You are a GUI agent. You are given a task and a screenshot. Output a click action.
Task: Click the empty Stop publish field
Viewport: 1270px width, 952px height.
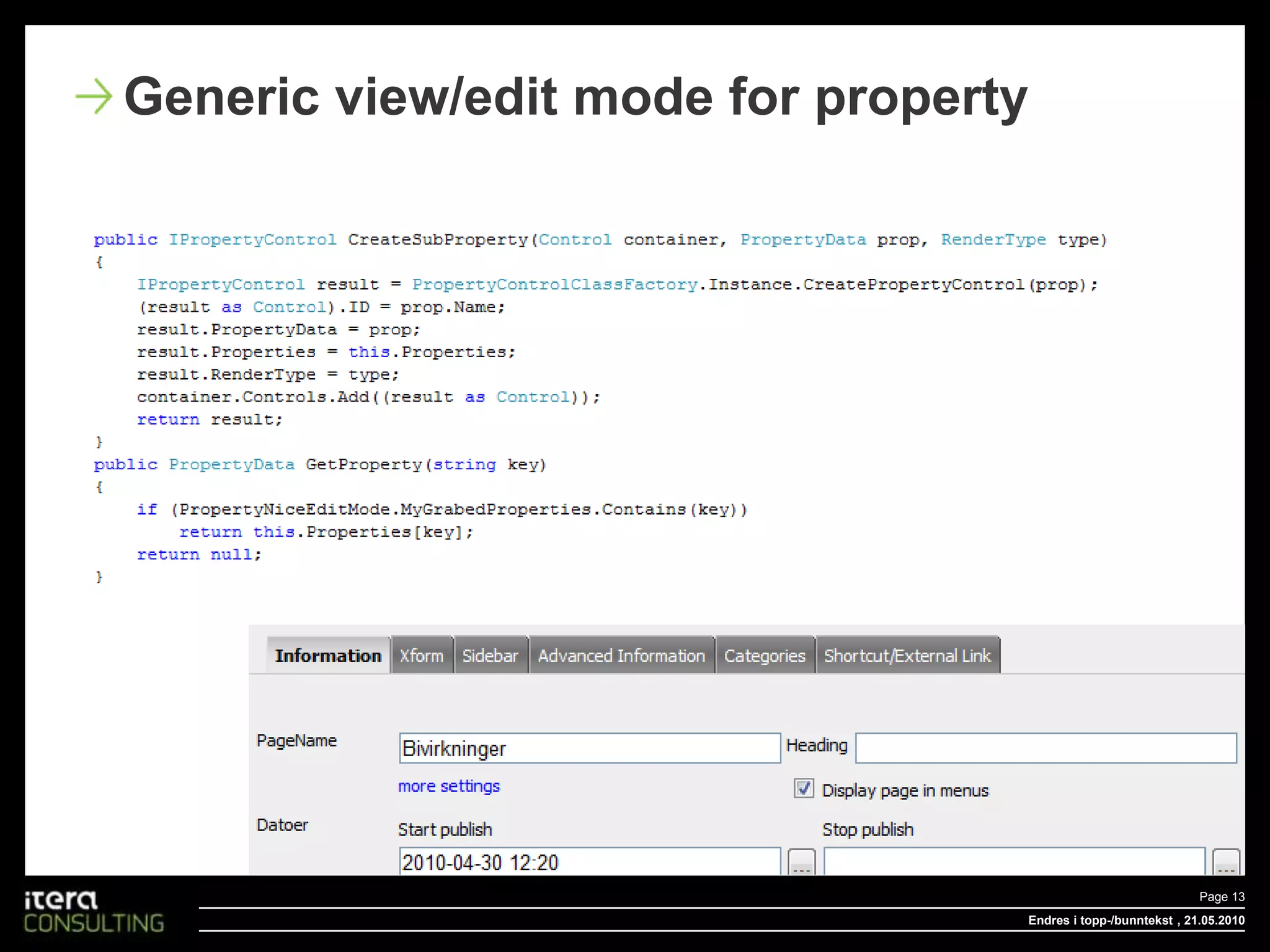coord(1014,862)
